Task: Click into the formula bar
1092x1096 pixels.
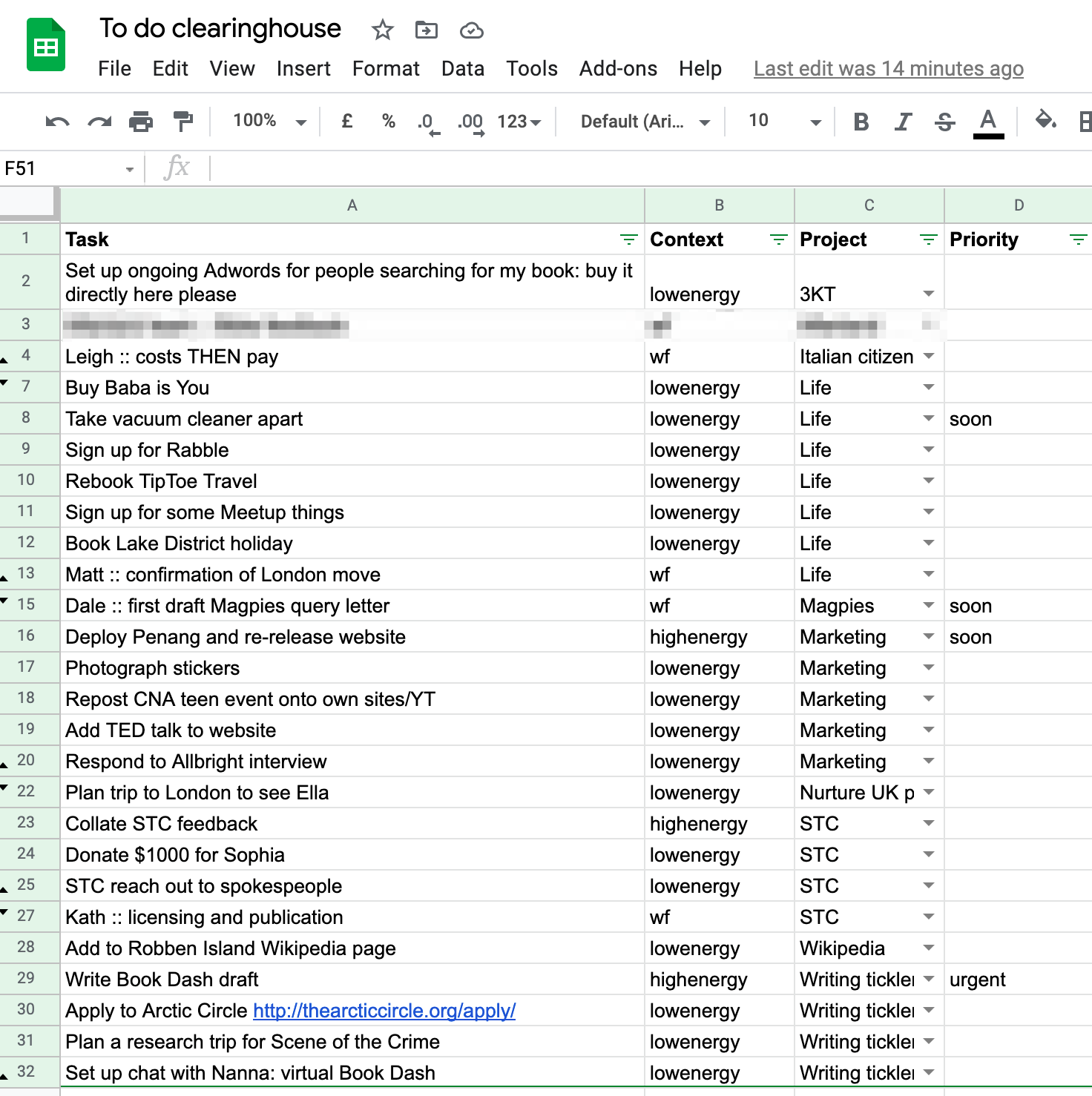Action: pyautogui.click(x=653, y=169)
